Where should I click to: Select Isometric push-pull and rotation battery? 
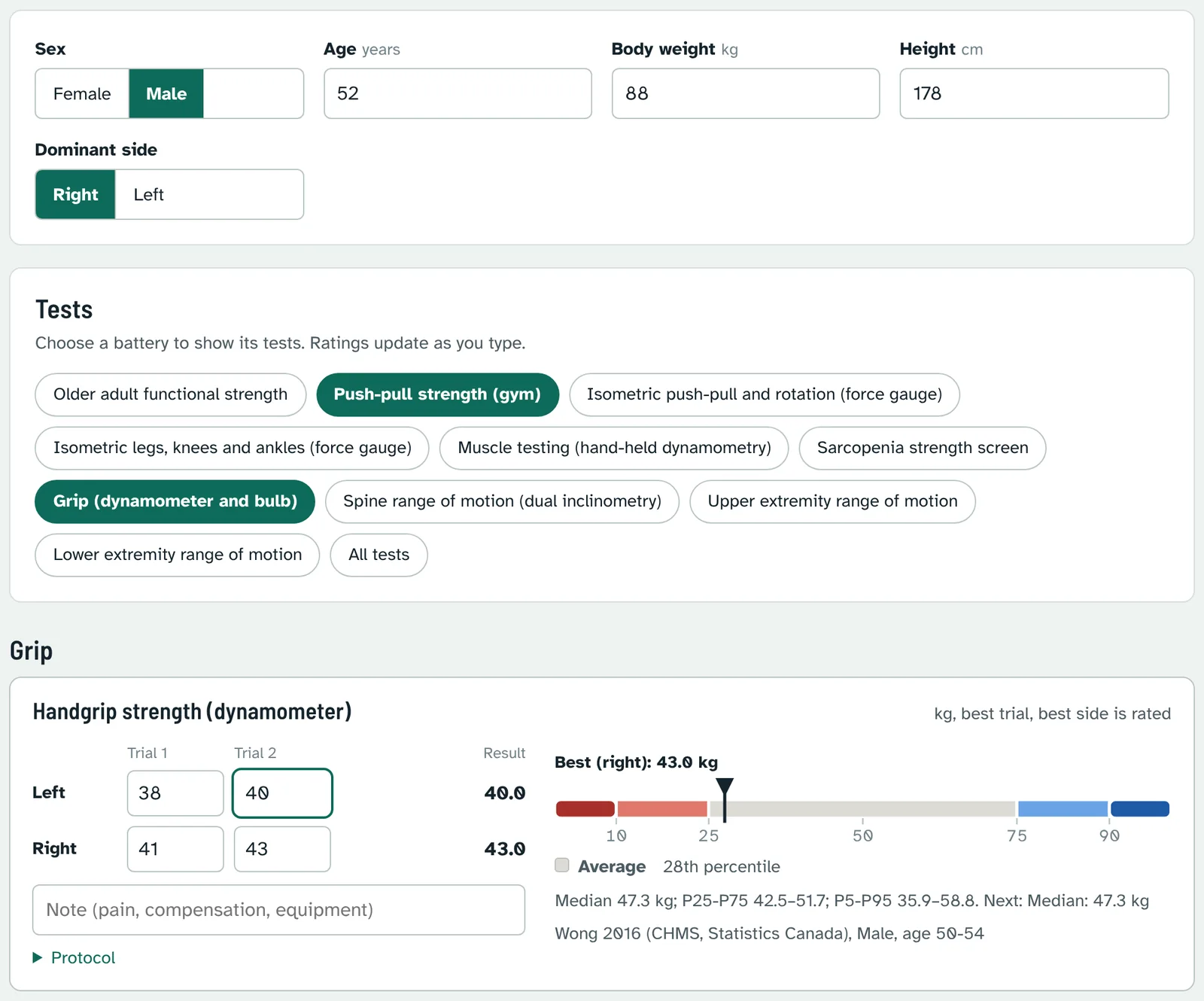click(x=765, y=394)
